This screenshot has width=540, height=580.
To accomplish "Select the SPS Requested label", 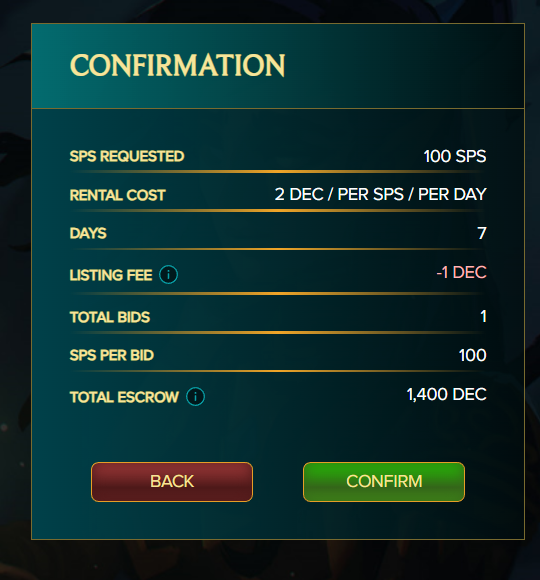I will point(127,156).
